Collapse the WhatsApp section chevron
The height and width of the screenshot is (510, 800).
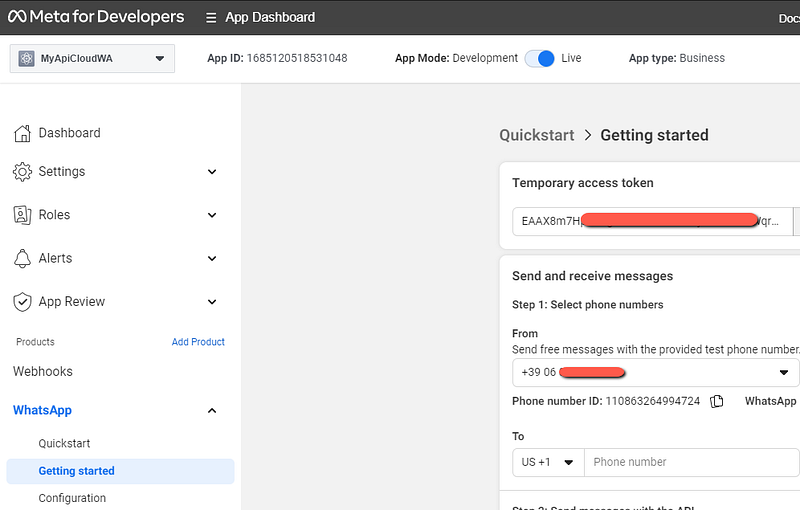[212, 411]
